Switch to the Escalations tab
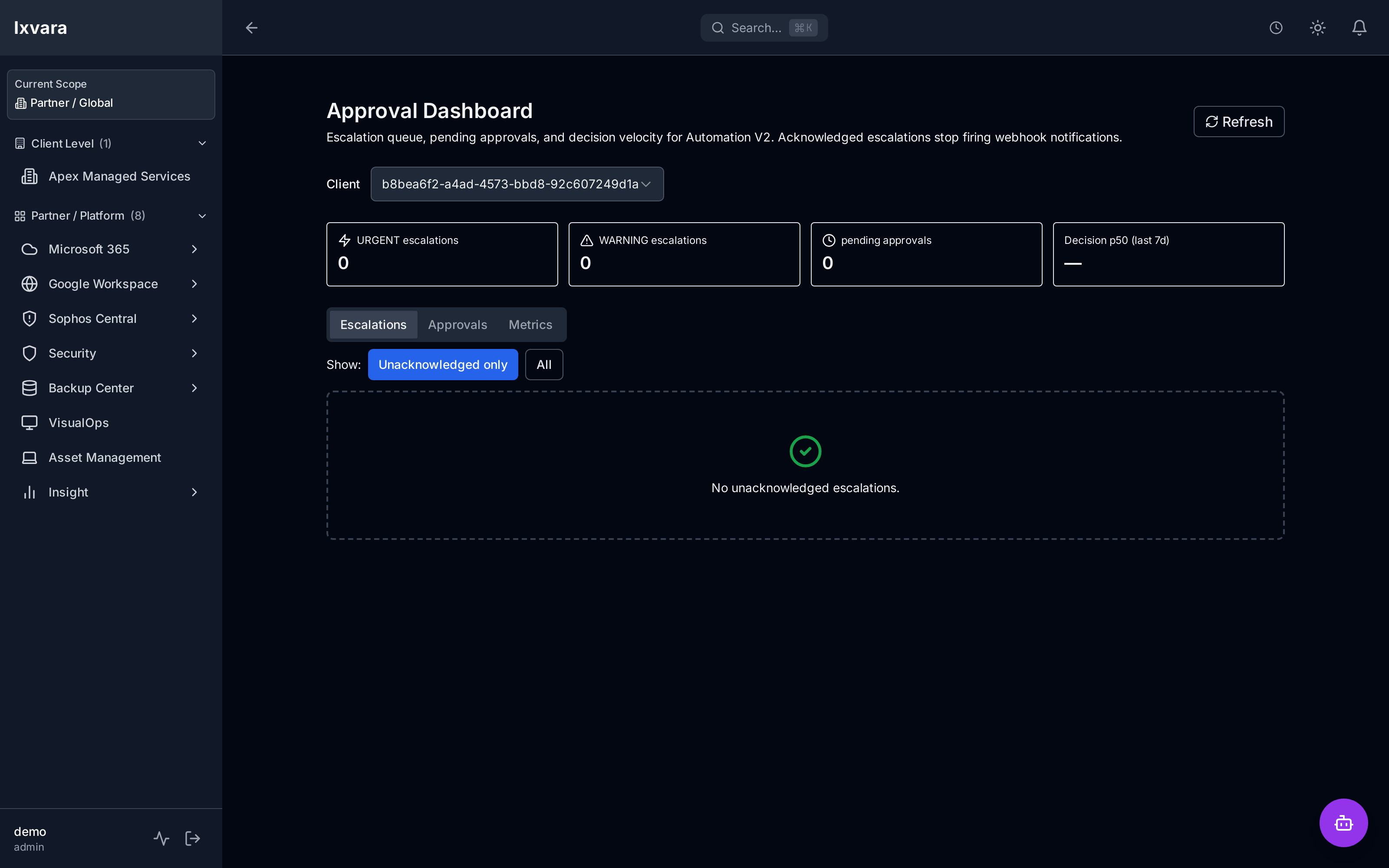The image size is (1389, 868). pos(373,325)
